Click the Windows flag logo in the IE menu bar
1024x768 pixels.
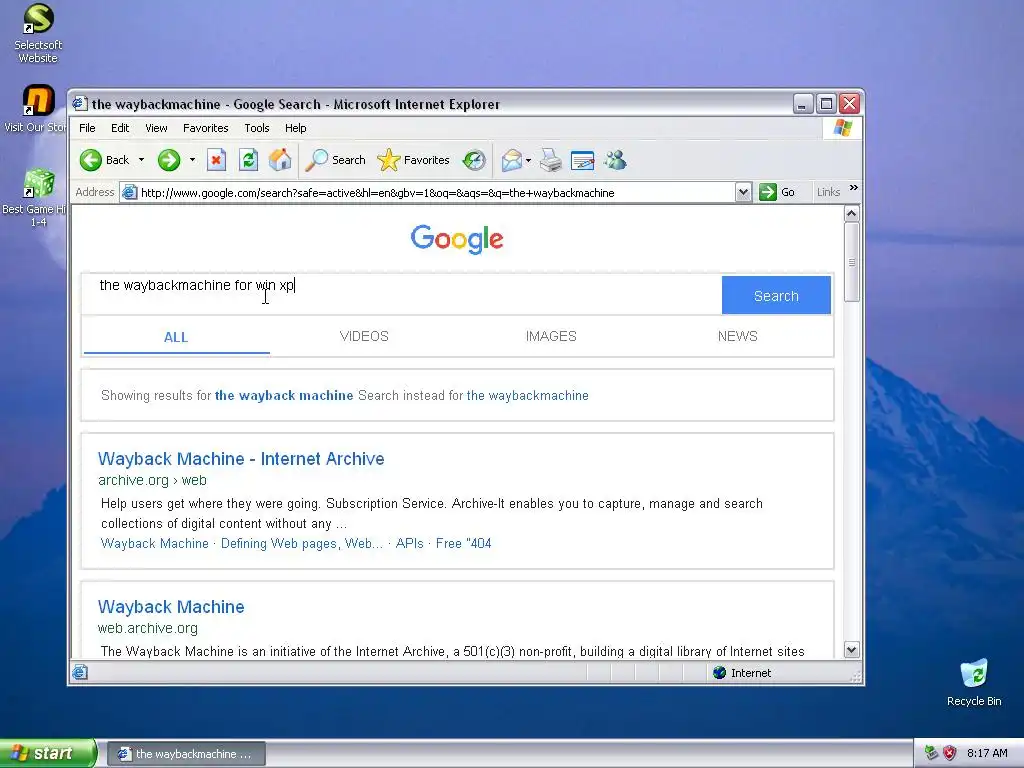coord(842,128)
